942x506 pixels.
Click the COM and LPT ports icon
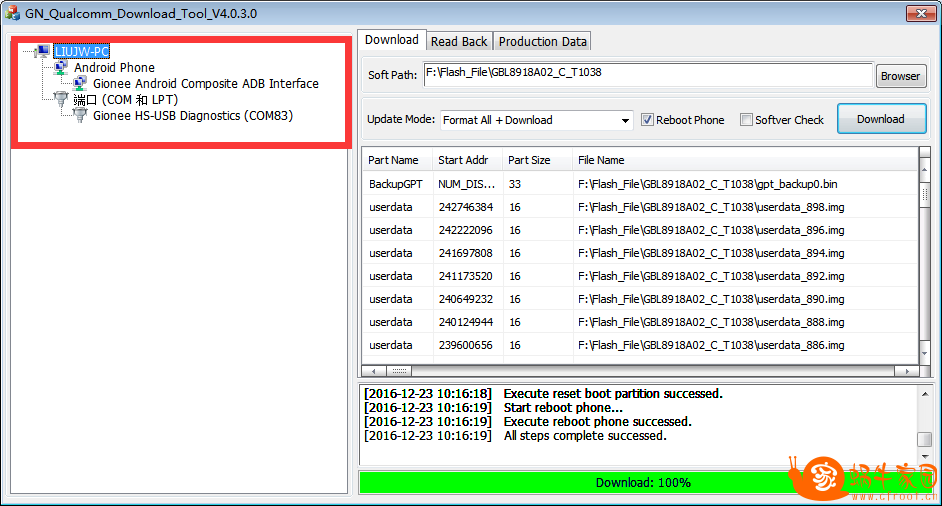61,99
